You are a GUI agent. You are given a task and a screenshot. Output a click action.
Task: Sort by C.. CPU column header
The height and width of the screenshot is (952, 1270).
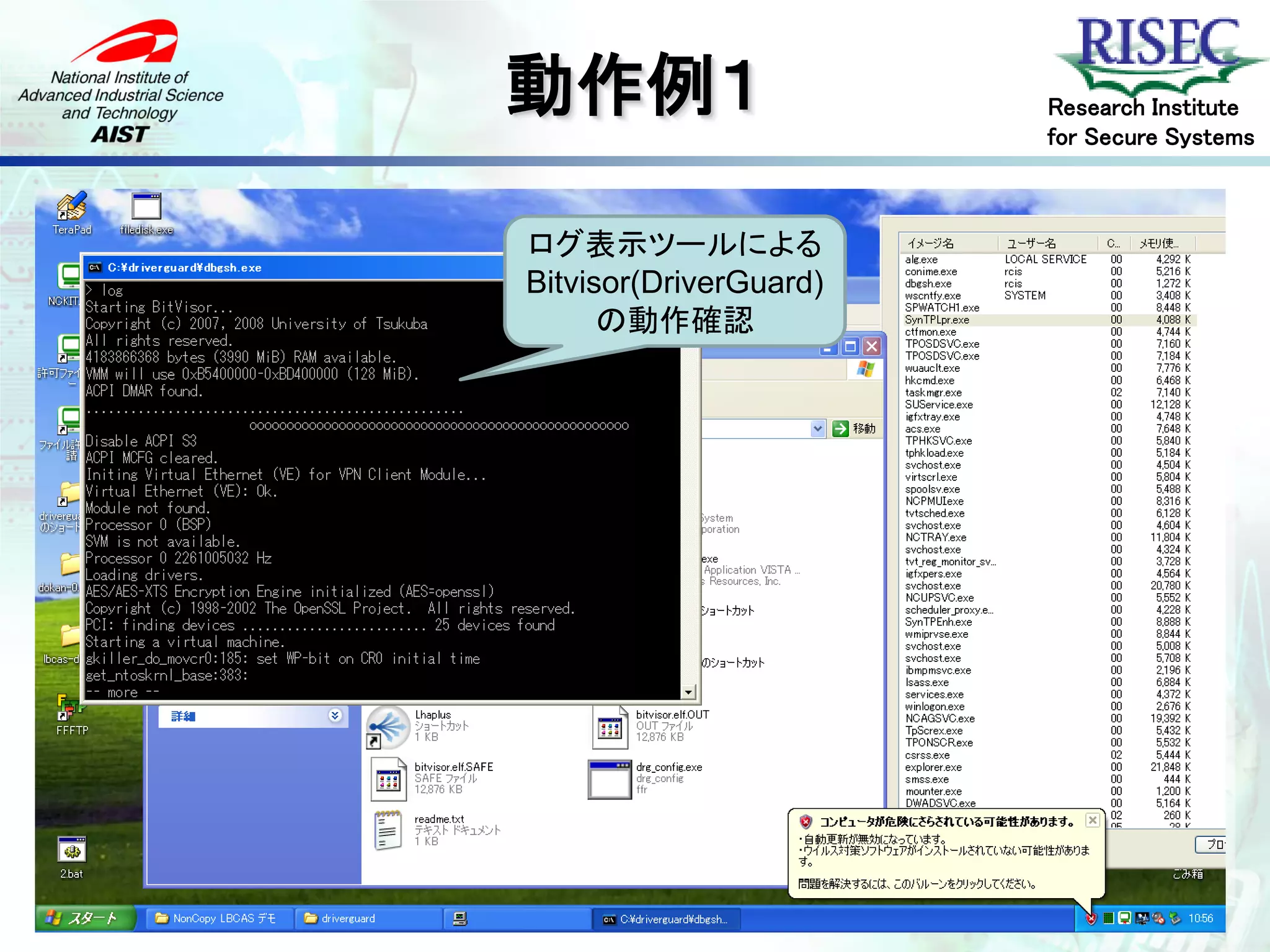[1114, 243]
